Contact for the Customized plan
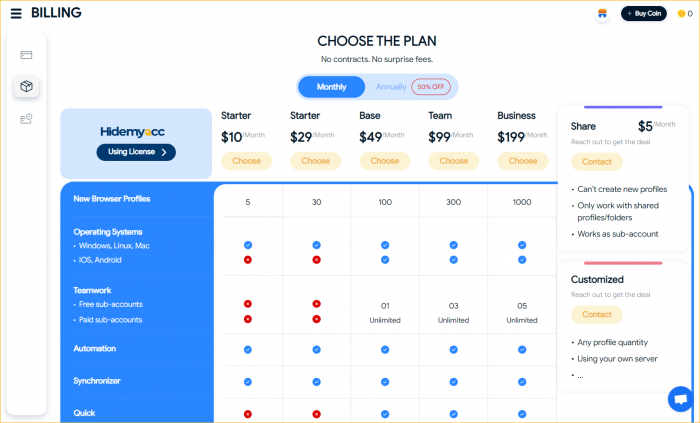 (596, 315)
